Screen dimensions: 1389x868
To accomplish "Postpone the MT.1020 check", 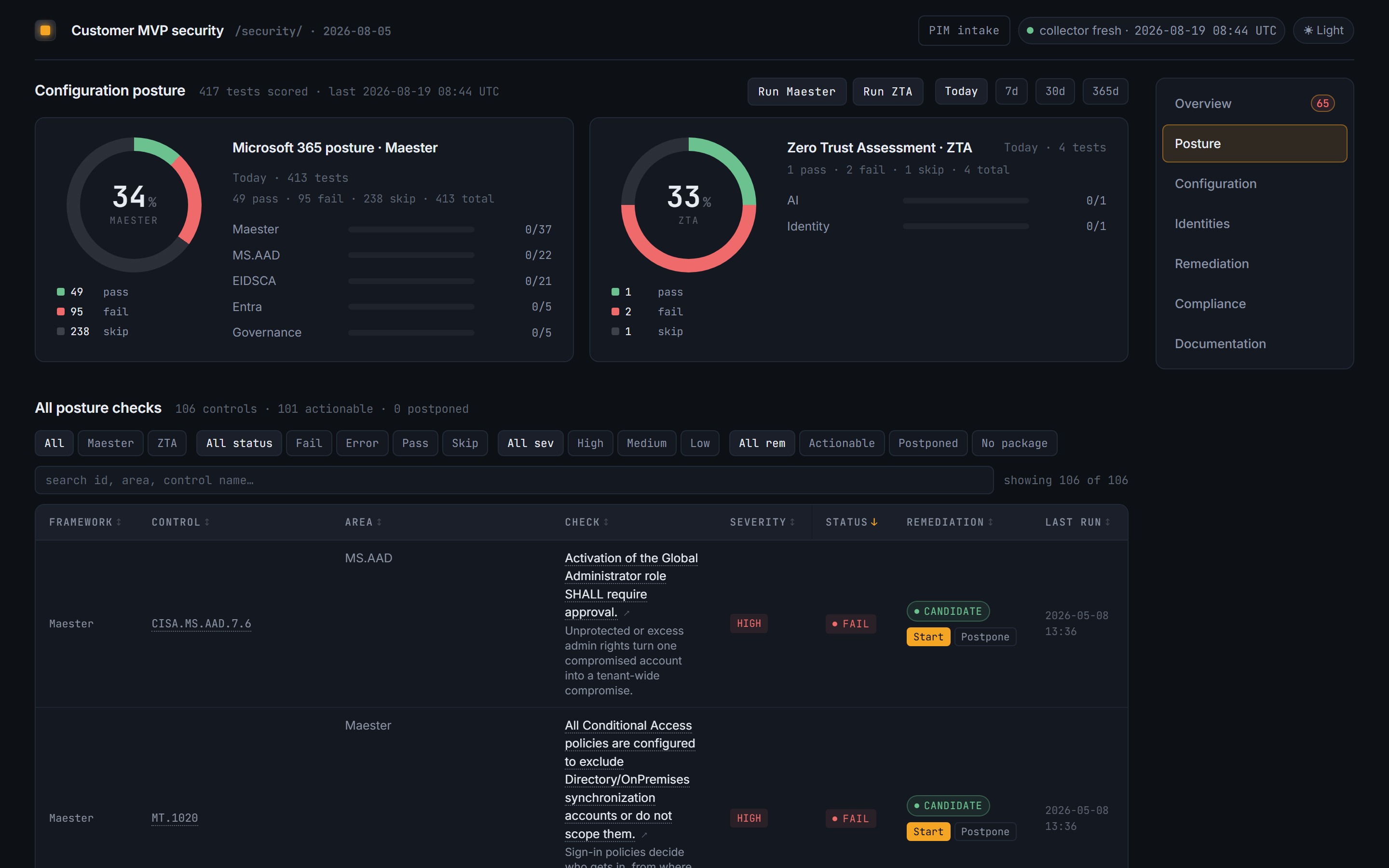I will click(x=985, y=831).
